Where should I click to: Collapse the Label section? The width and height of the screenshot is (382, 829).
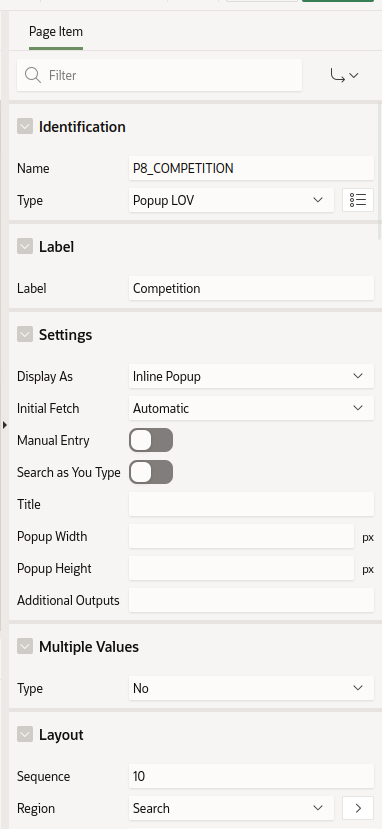click(x=25, y=246)
